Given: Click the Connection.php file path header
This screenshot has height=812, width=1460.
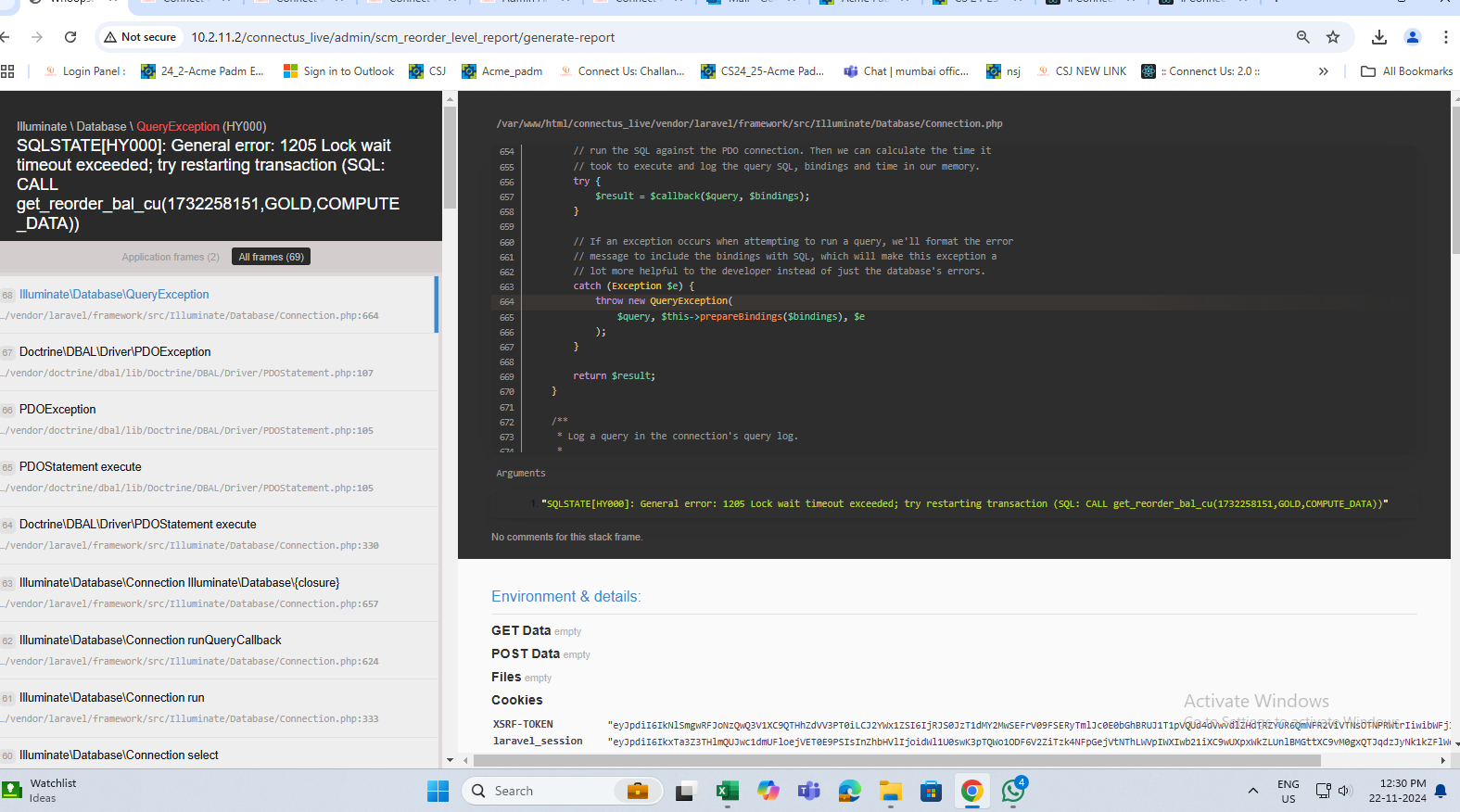Looking at the screenshot, I should [x=749, y=123].
